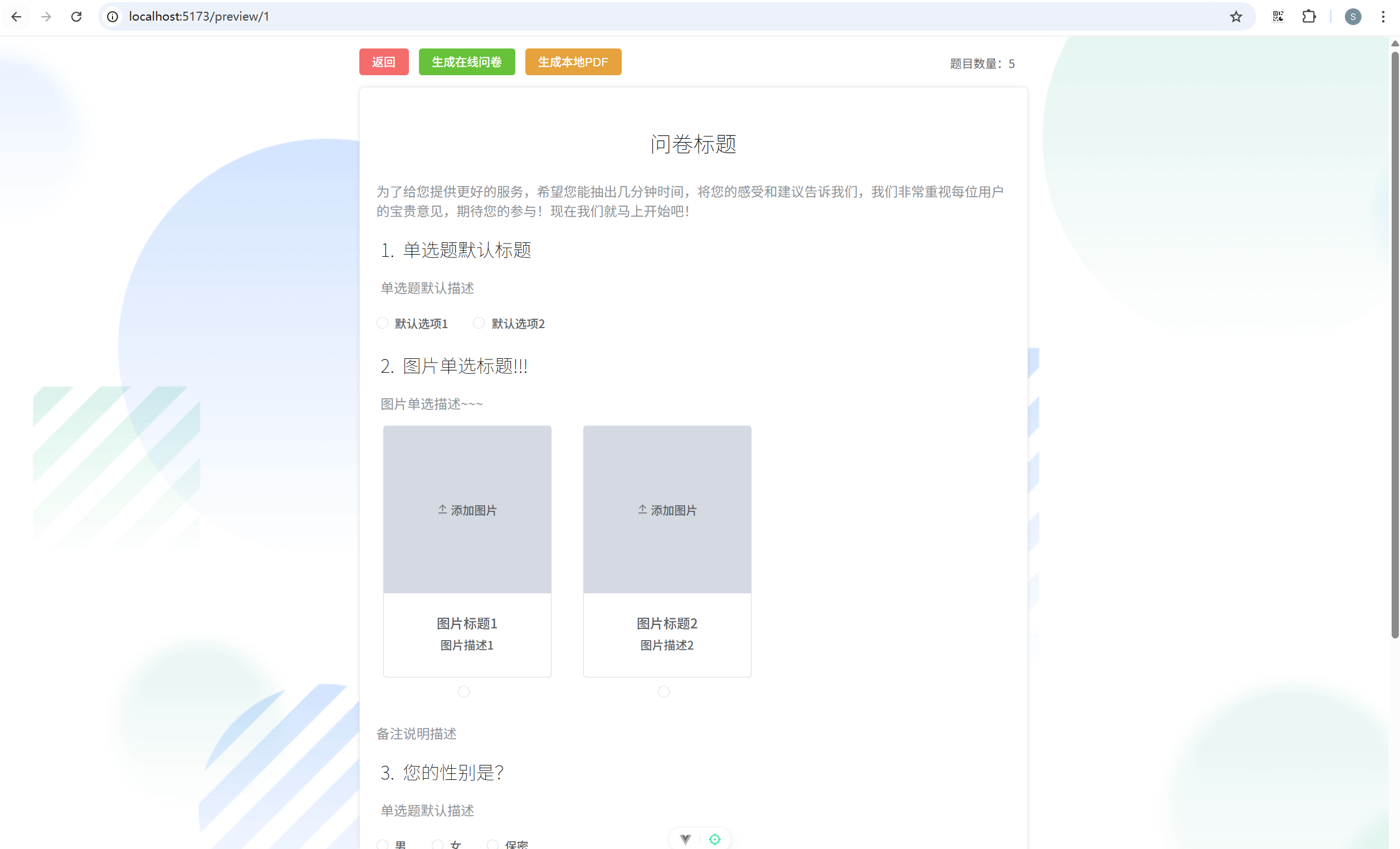Screen dimensions: 1400x849
Task: Activate the Vue component inspector target icon
Action: pyautogui.click(x=715, y=839)
